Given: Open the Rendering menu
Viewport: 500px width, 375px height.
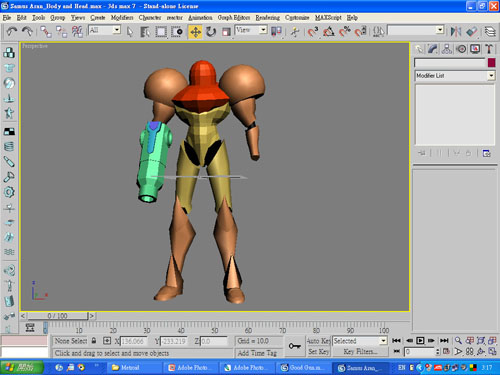Looking at the screenshot, I should tap(267, 17).
